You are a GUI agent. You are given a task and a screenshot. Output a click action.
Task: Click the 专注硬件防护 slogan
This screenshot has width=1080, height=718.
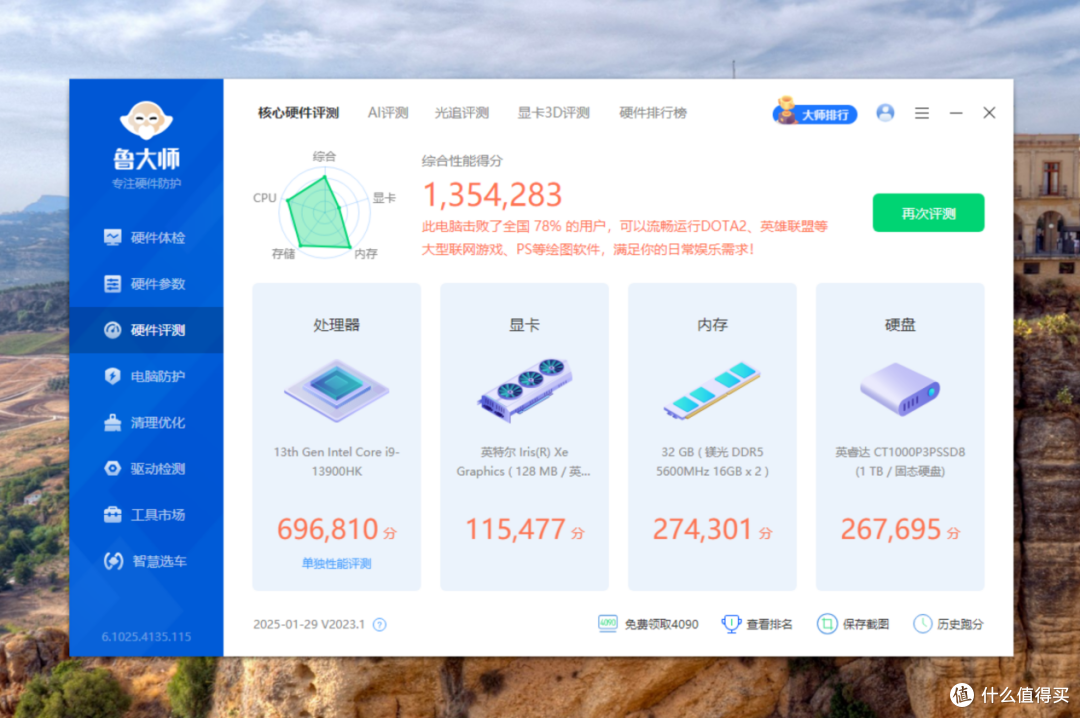click(146, 183)
